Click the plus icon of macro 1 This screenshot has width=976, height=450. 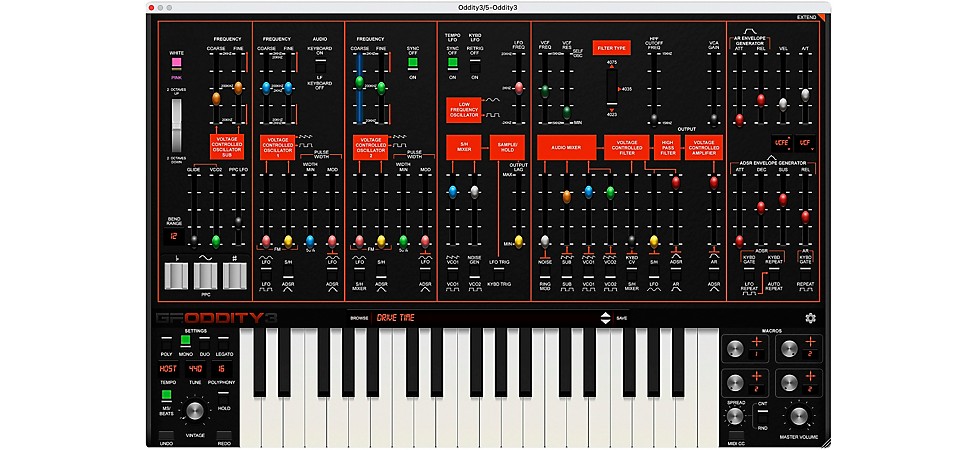point(756,342)
